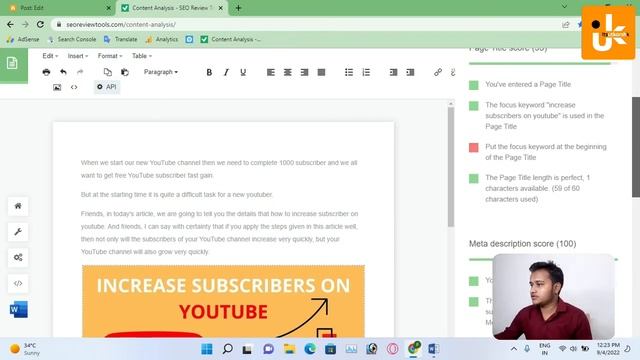Undo the last edit
The height and width of the screenshot is (360, 640).
coord(63,72)
